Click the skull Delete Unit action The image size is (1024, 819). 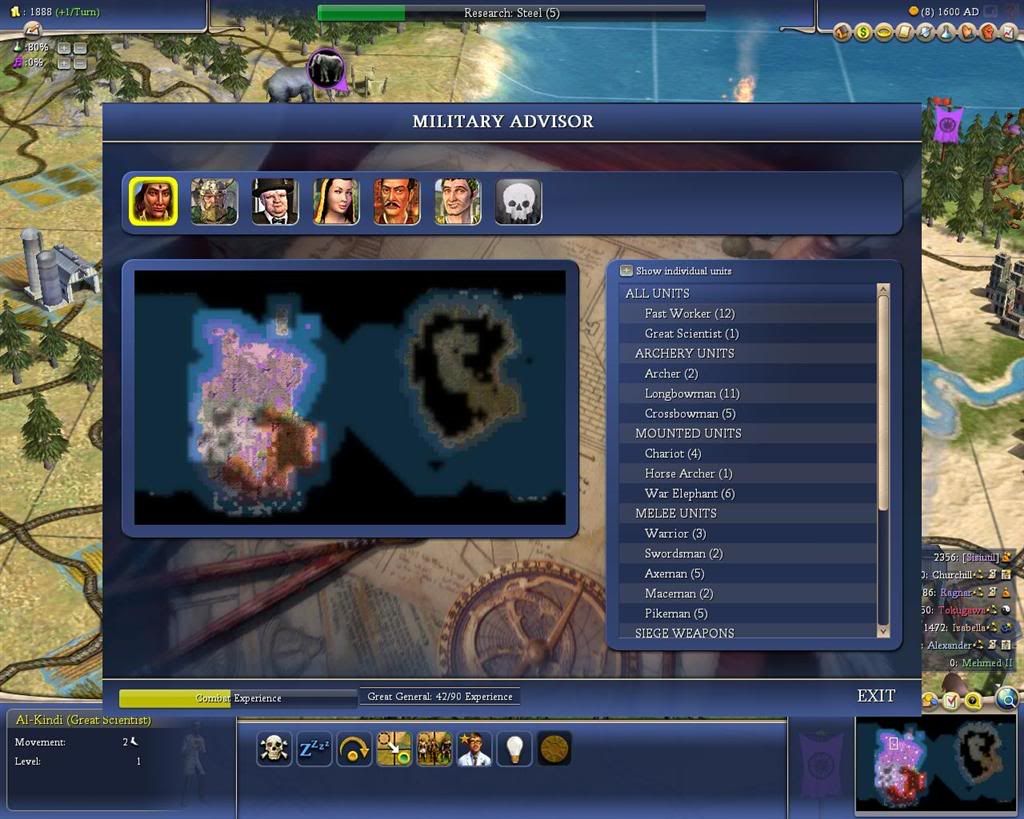coord(274,748)
